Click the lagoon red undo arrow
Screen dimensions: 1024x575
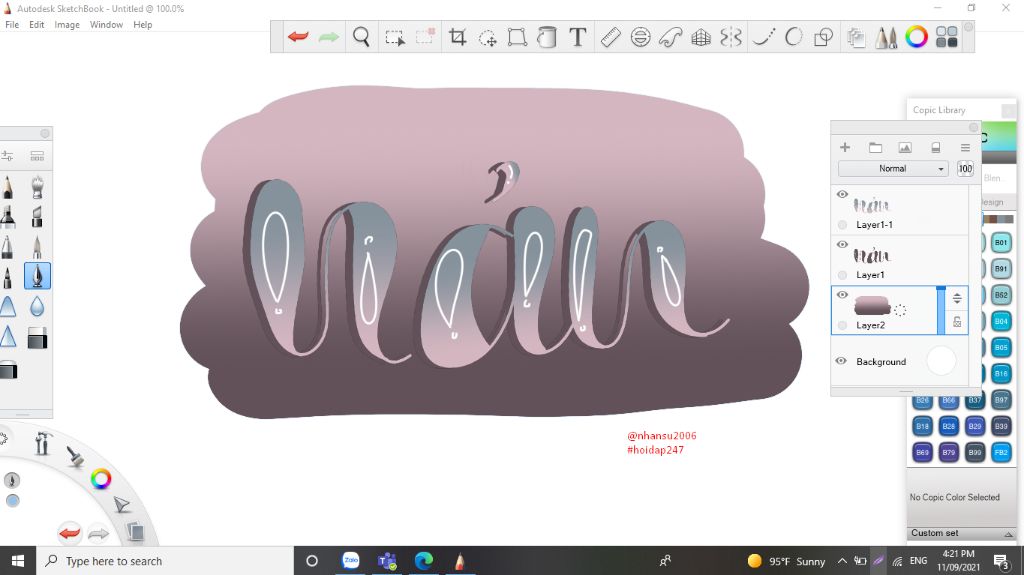tap(69, 533)
